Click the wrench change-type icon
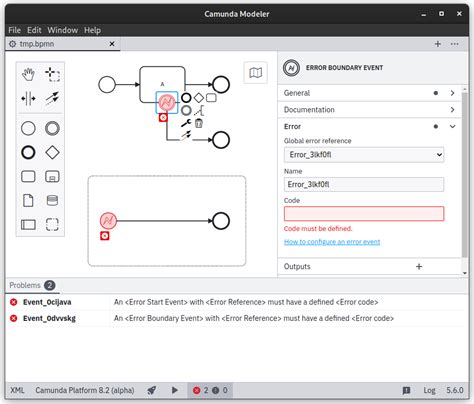 point(186,123)
